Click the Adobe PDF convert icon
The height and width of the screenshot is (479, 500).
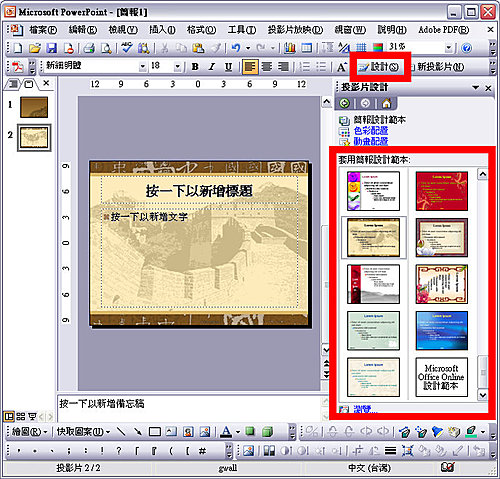pos(17,67)
